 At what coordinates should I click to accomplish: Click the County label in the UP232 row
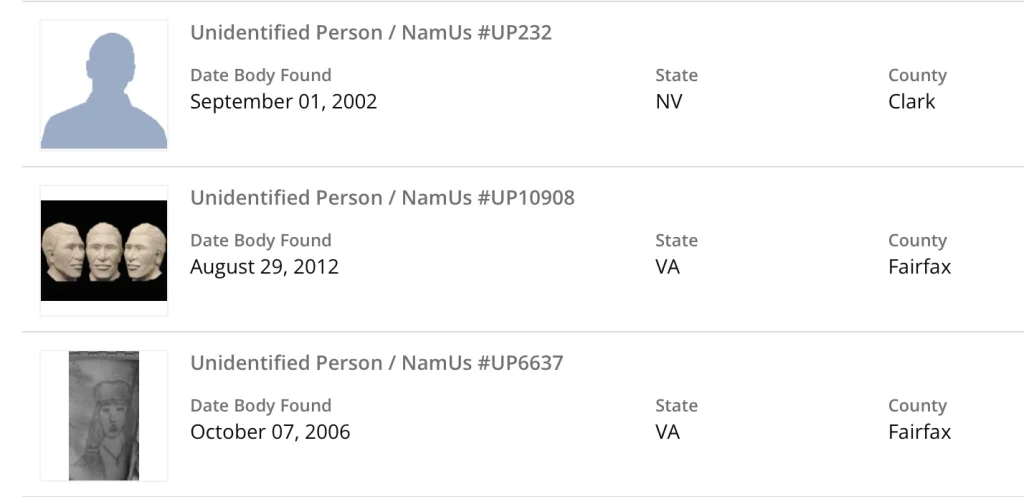click(917, 75)
